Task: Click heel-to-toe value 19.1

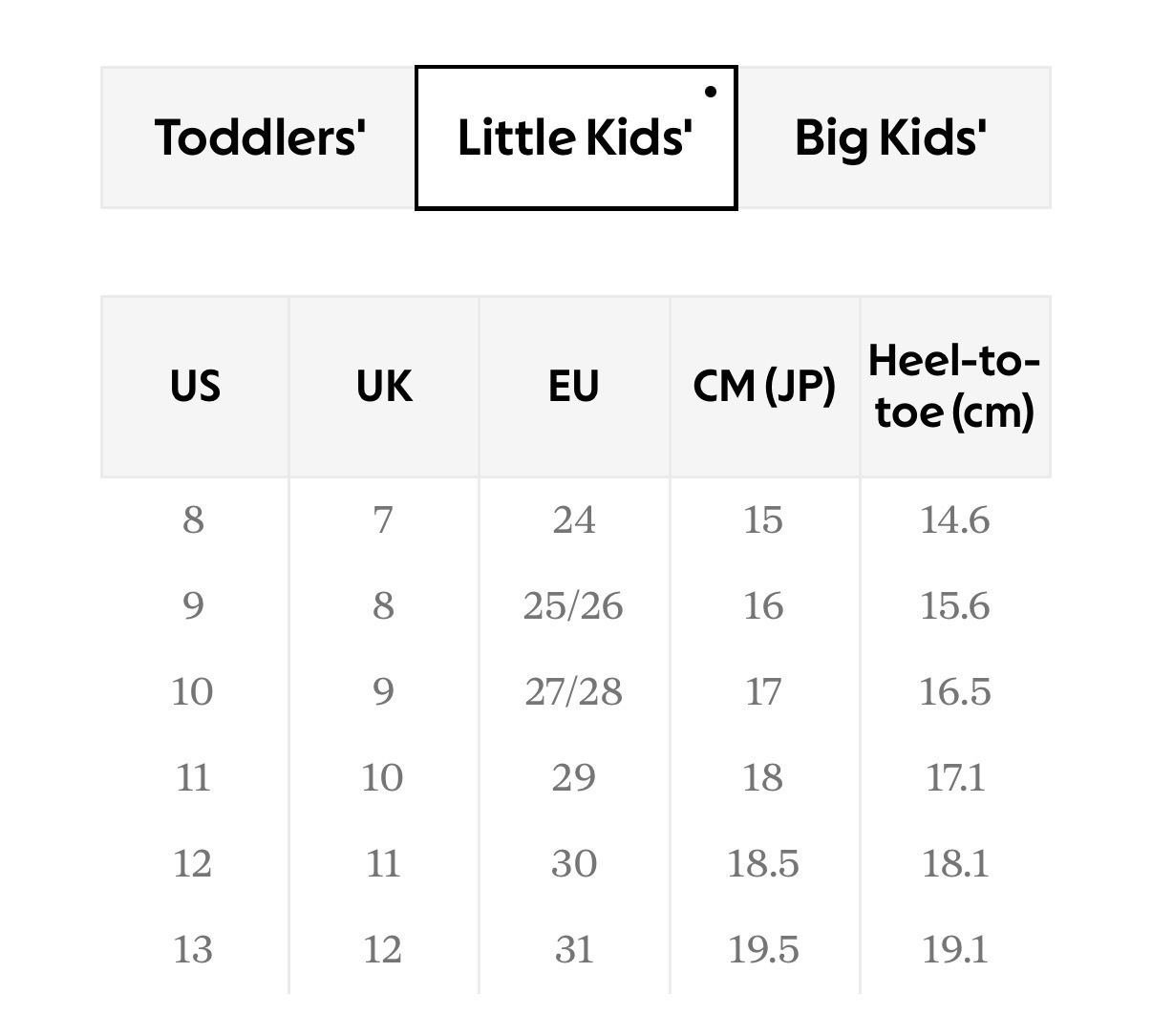Action: [954, 950]
